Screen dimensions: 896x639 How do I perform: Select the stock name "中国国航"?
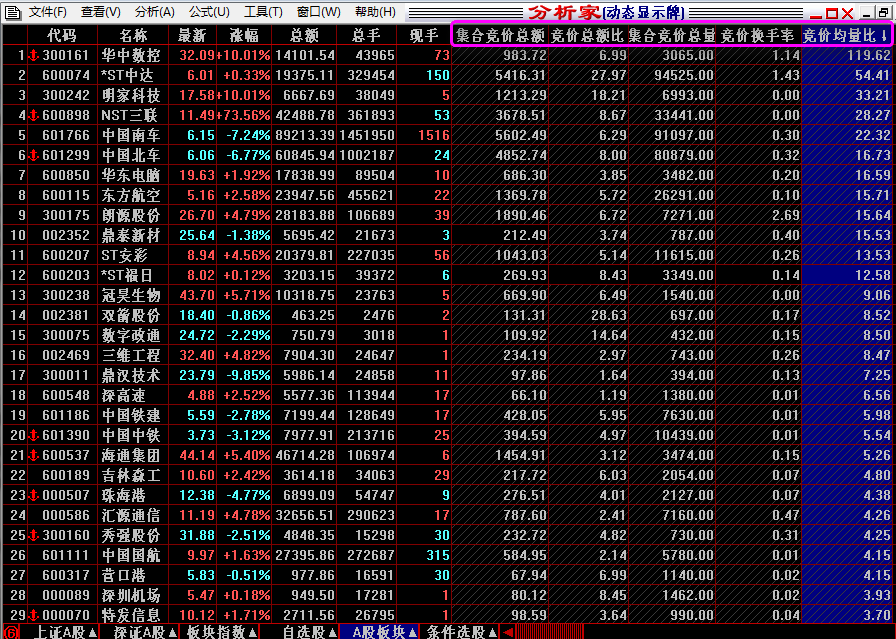tap(131, 556)
